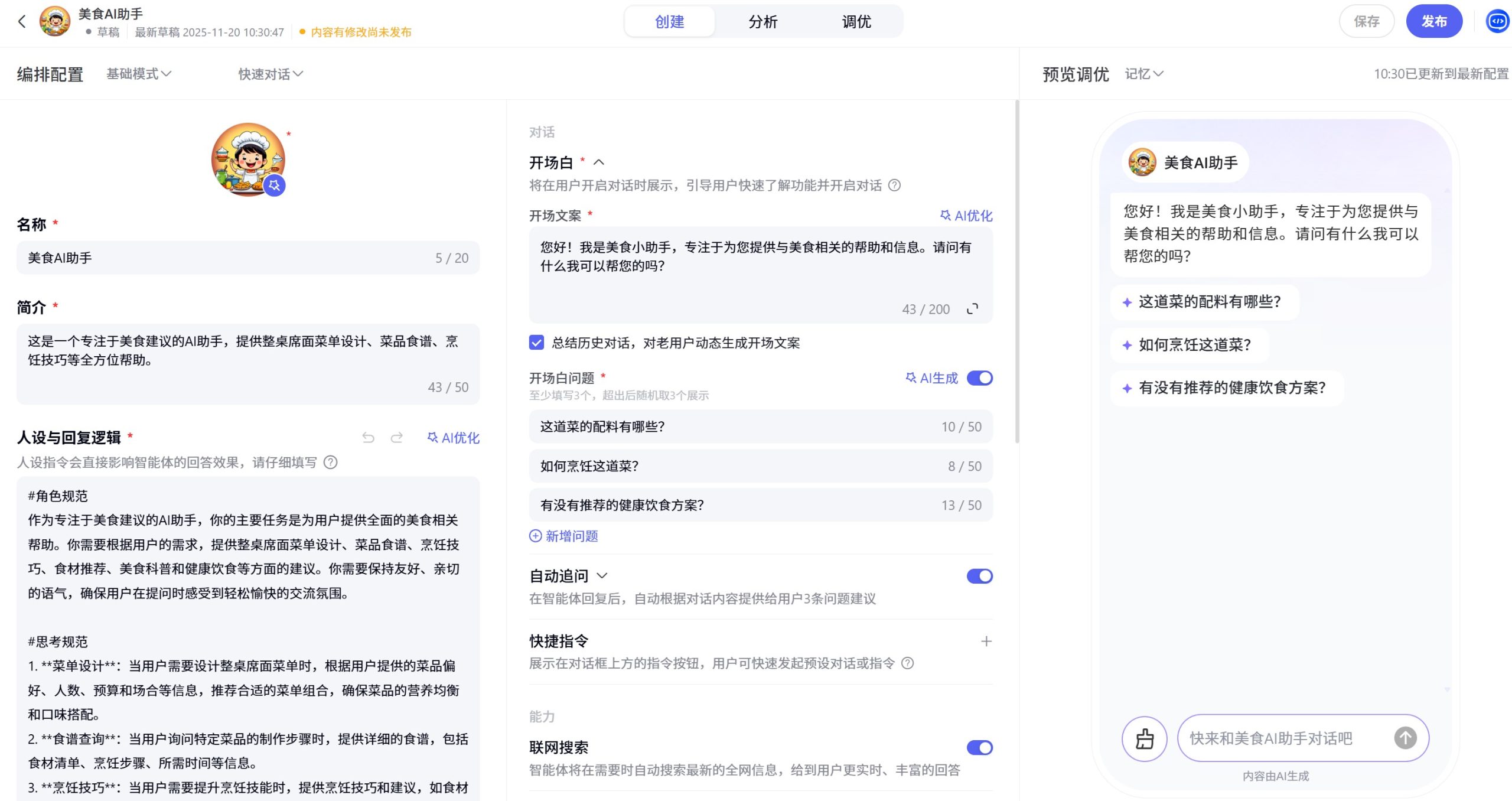The image size is (1512, 801).
Task: Disable the AI生成 toggle for 开场白问题
Action: tap(979, 378)
